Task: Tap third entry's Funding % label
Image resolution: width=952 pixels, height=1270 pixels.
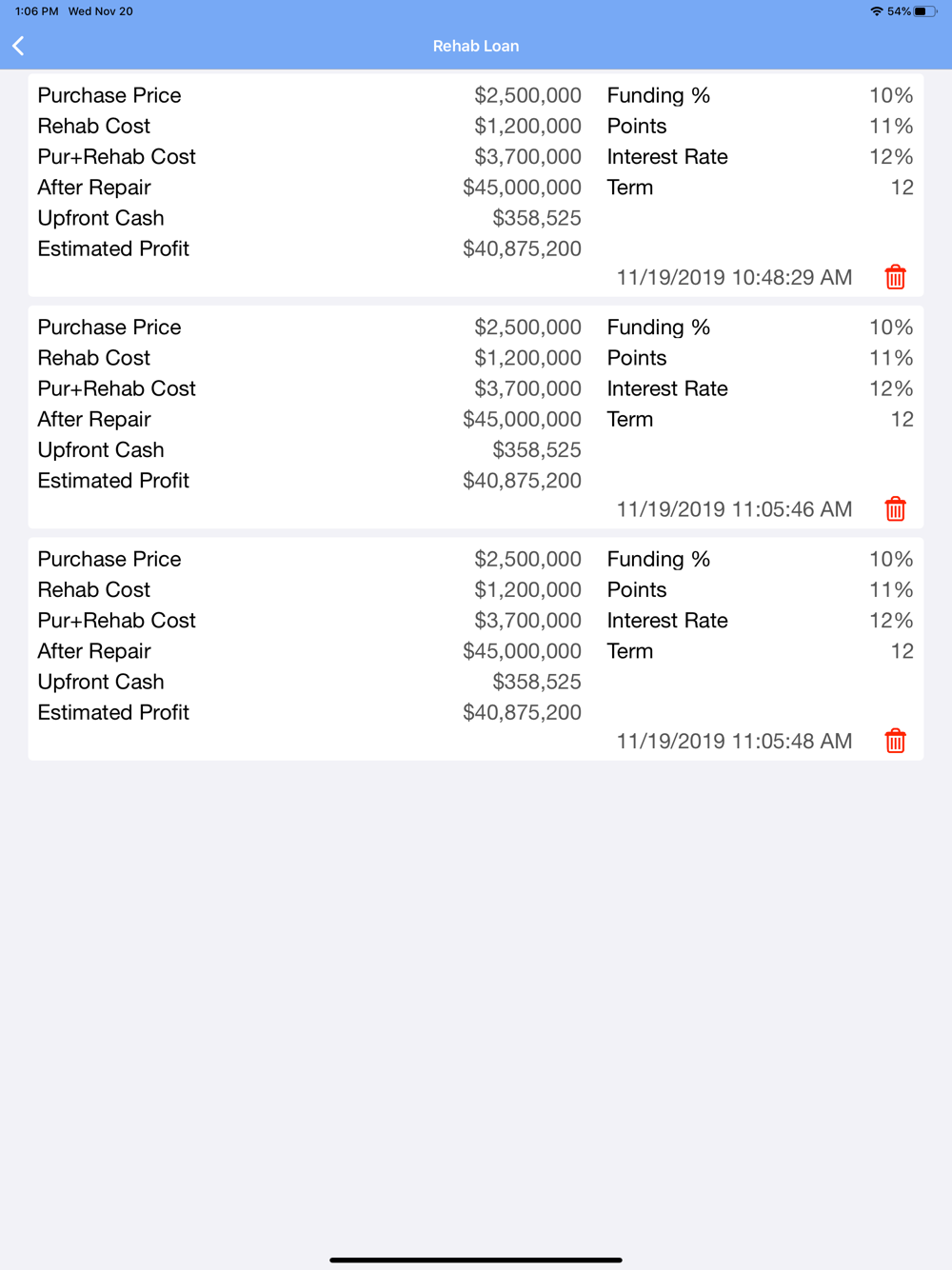Action: (x=659, y=559)
